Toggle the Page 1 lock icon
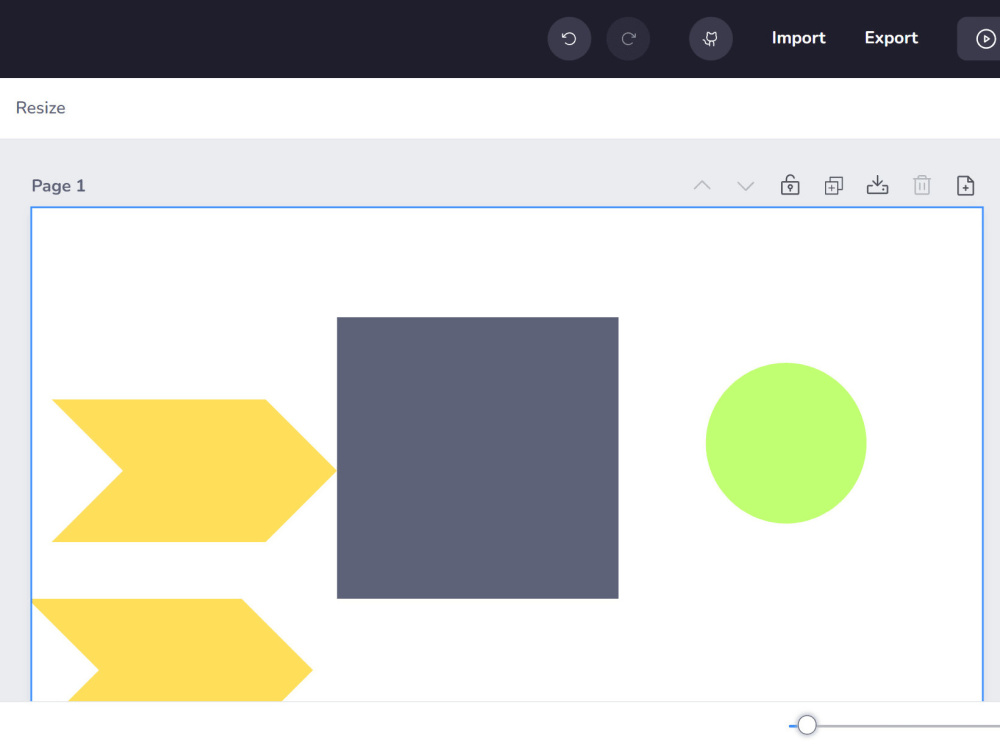This screenshot has height=750, width=1000. [x=790, y=185]
